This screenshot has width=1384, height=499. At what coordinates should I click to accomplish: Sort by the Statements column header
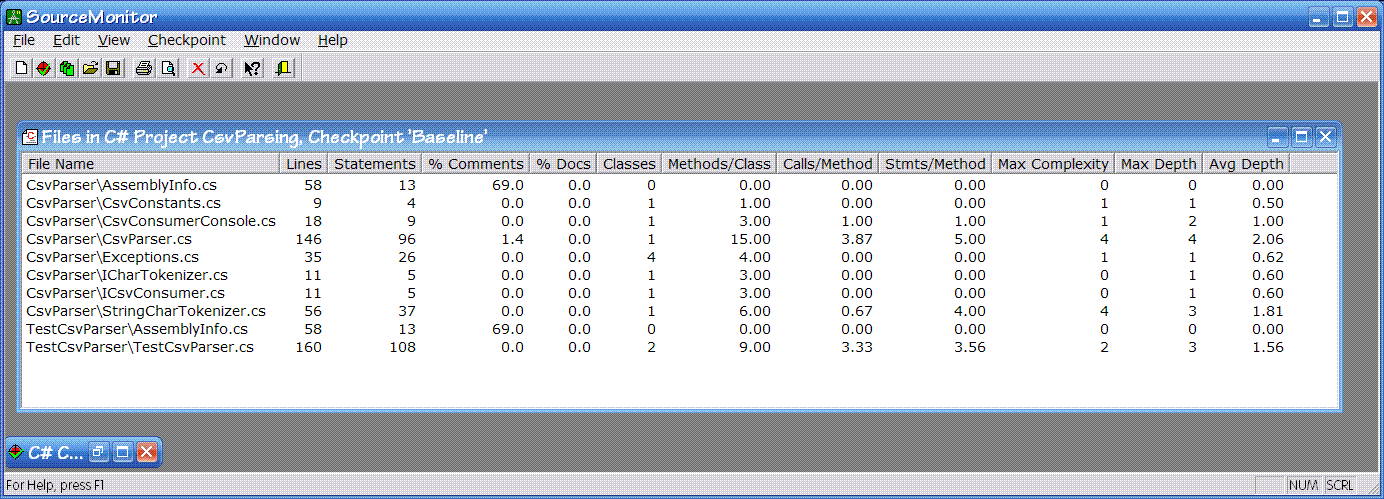coord(374,164)
